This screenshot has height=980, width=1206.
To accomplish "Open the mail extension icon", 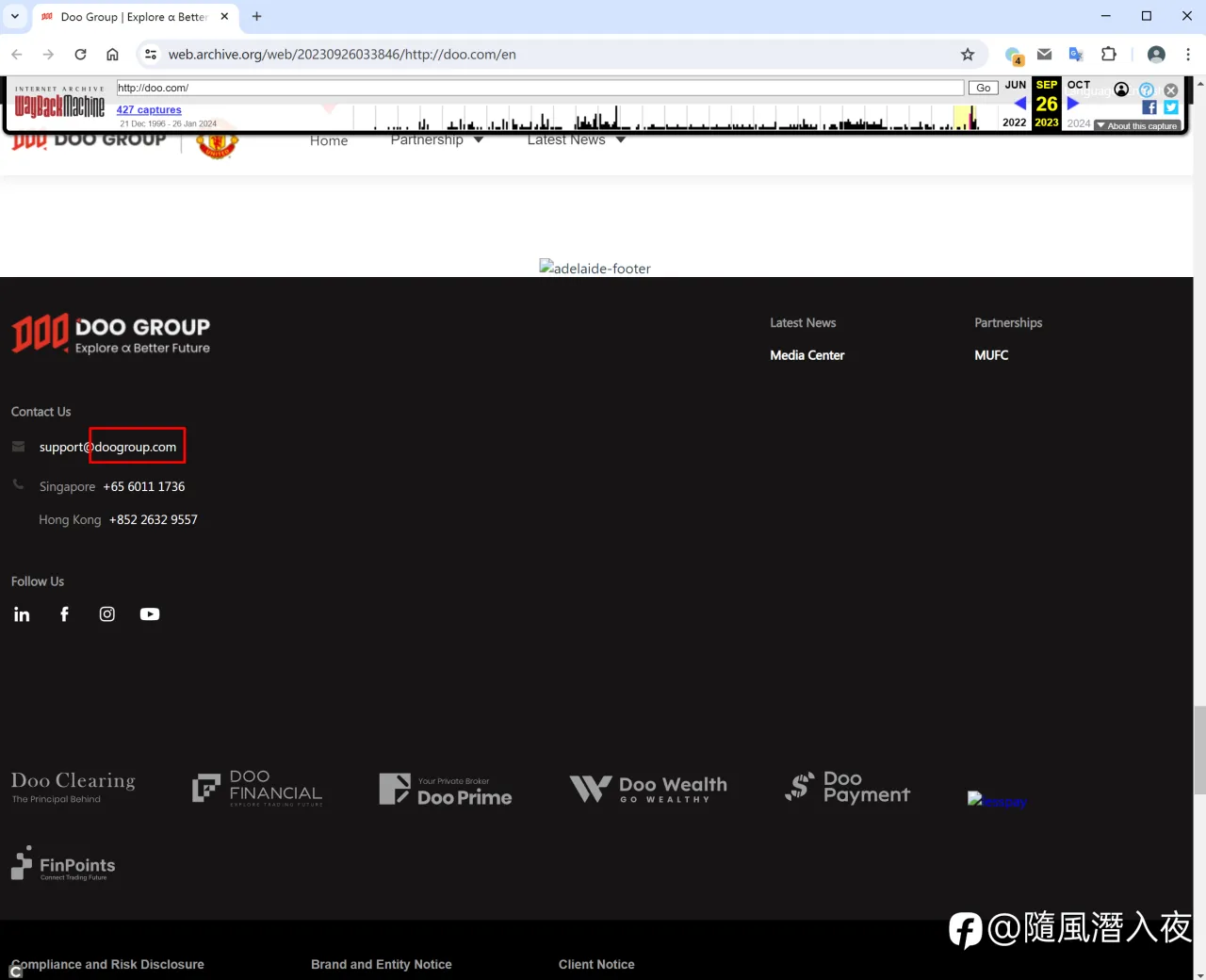I will pos(1044,55).
